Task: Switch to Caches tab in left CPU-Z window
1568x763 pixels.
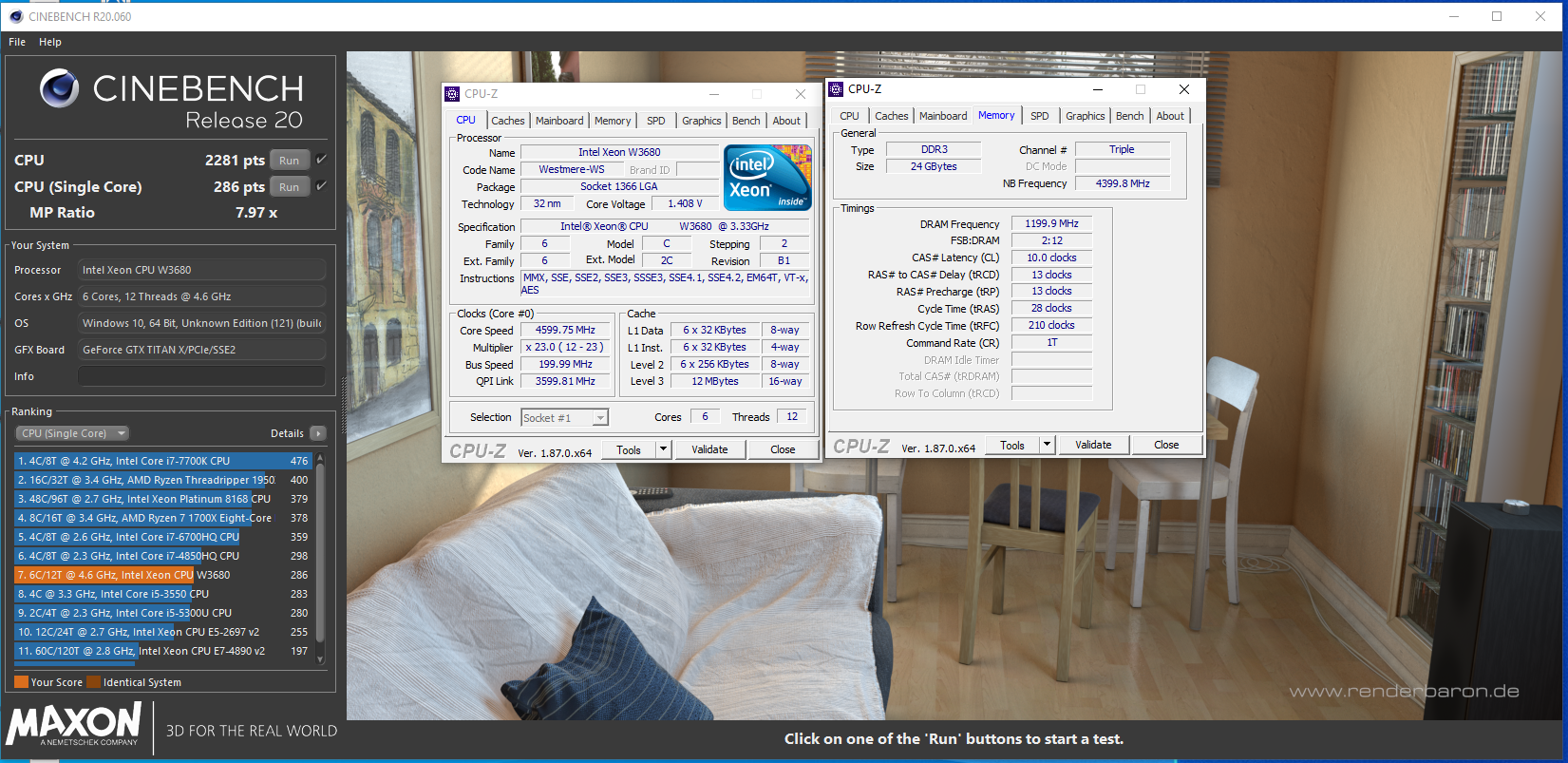Action: coord(508,121)
